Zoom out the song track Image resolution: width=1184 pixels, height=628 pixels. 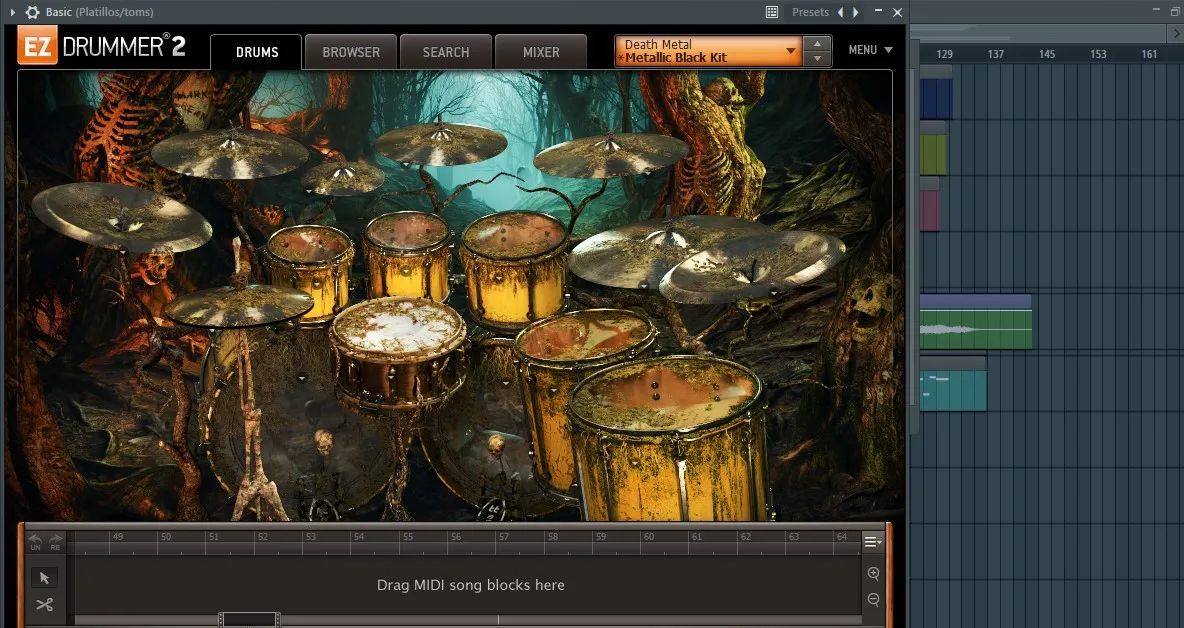point(874,600)
